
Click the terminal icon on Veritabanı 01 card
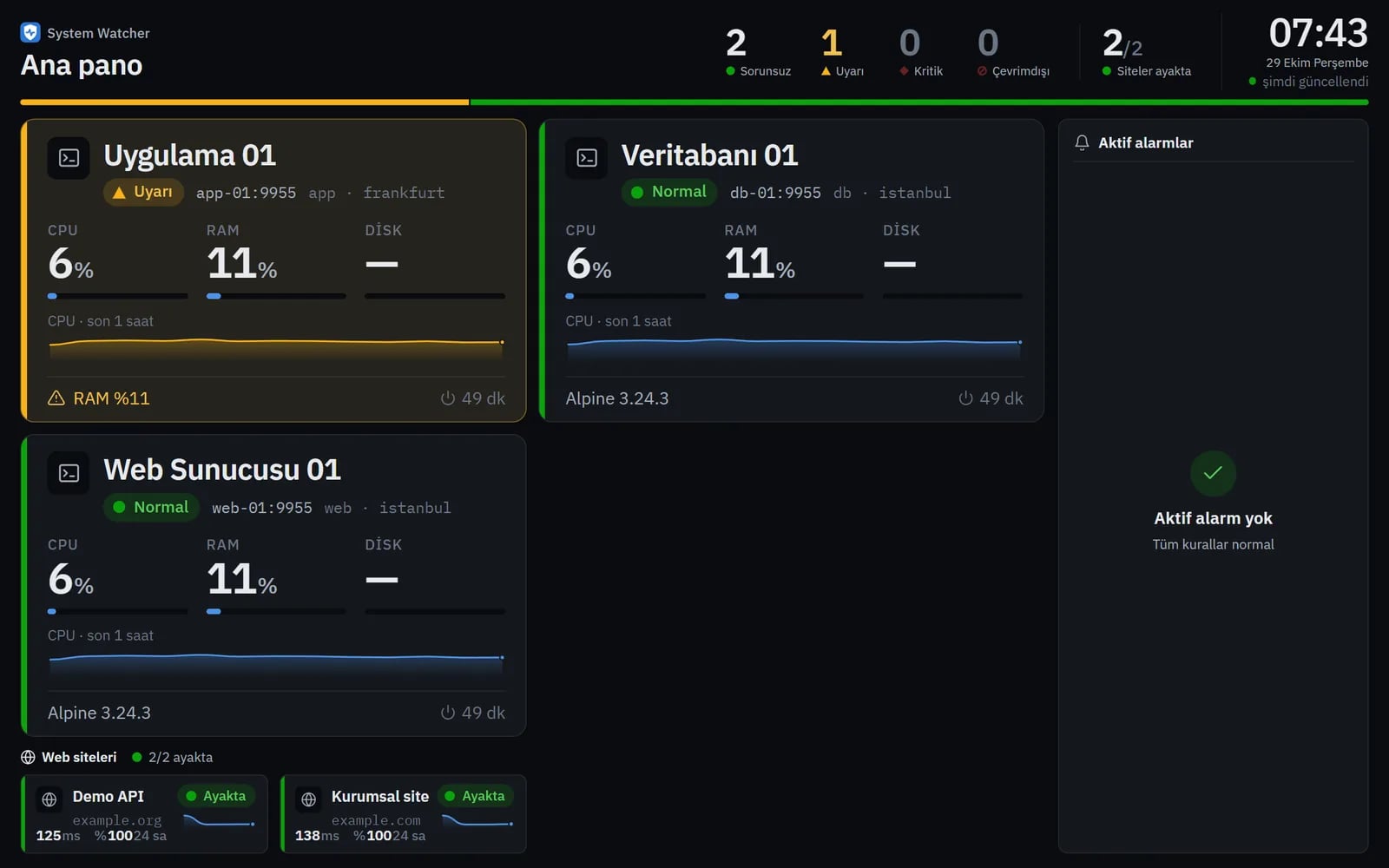587,158
